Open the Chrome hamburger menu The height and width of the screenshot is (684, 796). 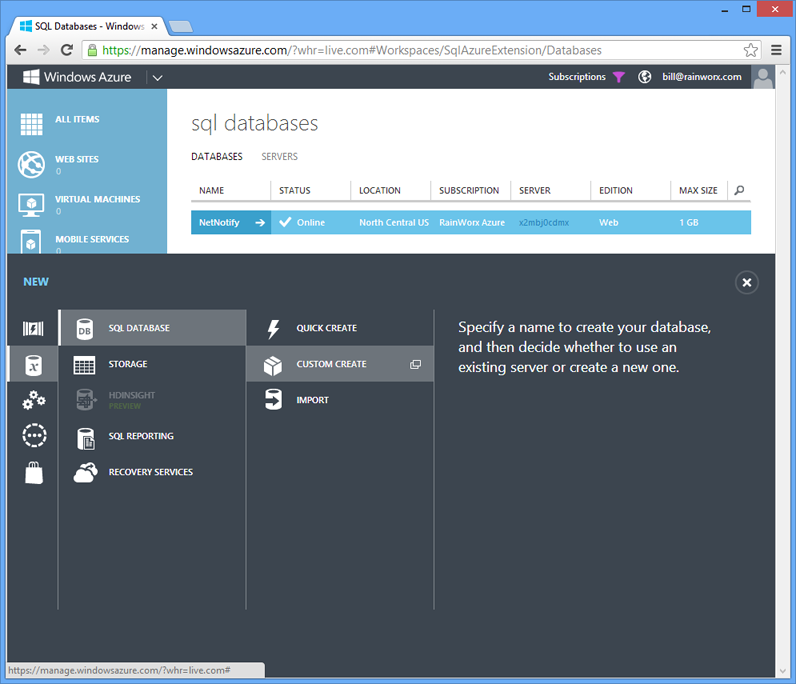click(x=776, y=50)
